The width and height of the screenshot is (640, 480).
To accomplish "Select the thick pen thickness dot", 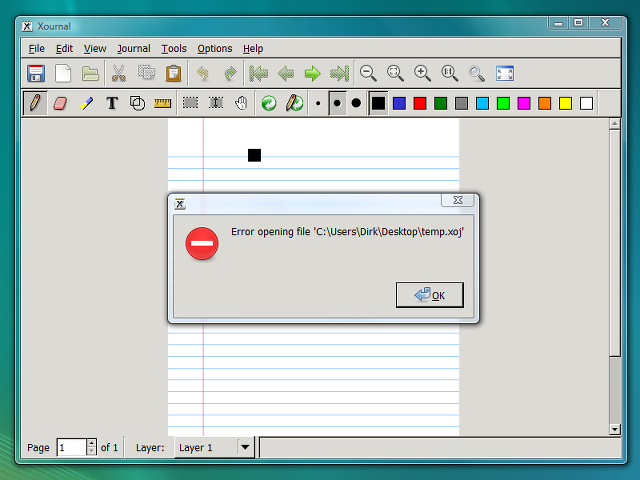I will [356, 103].
